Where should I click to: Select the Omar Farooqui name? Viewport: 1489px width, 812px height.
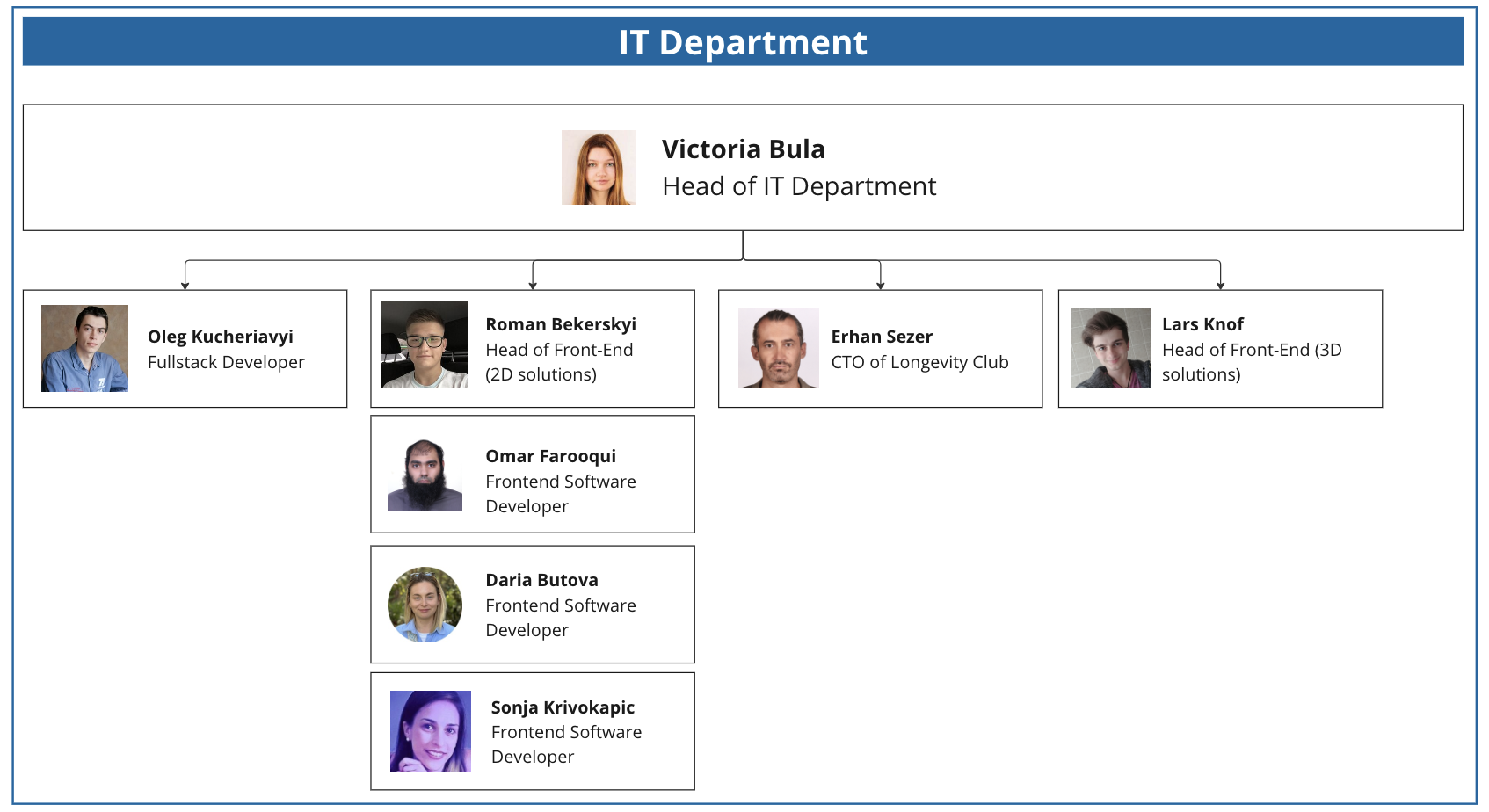550,456
